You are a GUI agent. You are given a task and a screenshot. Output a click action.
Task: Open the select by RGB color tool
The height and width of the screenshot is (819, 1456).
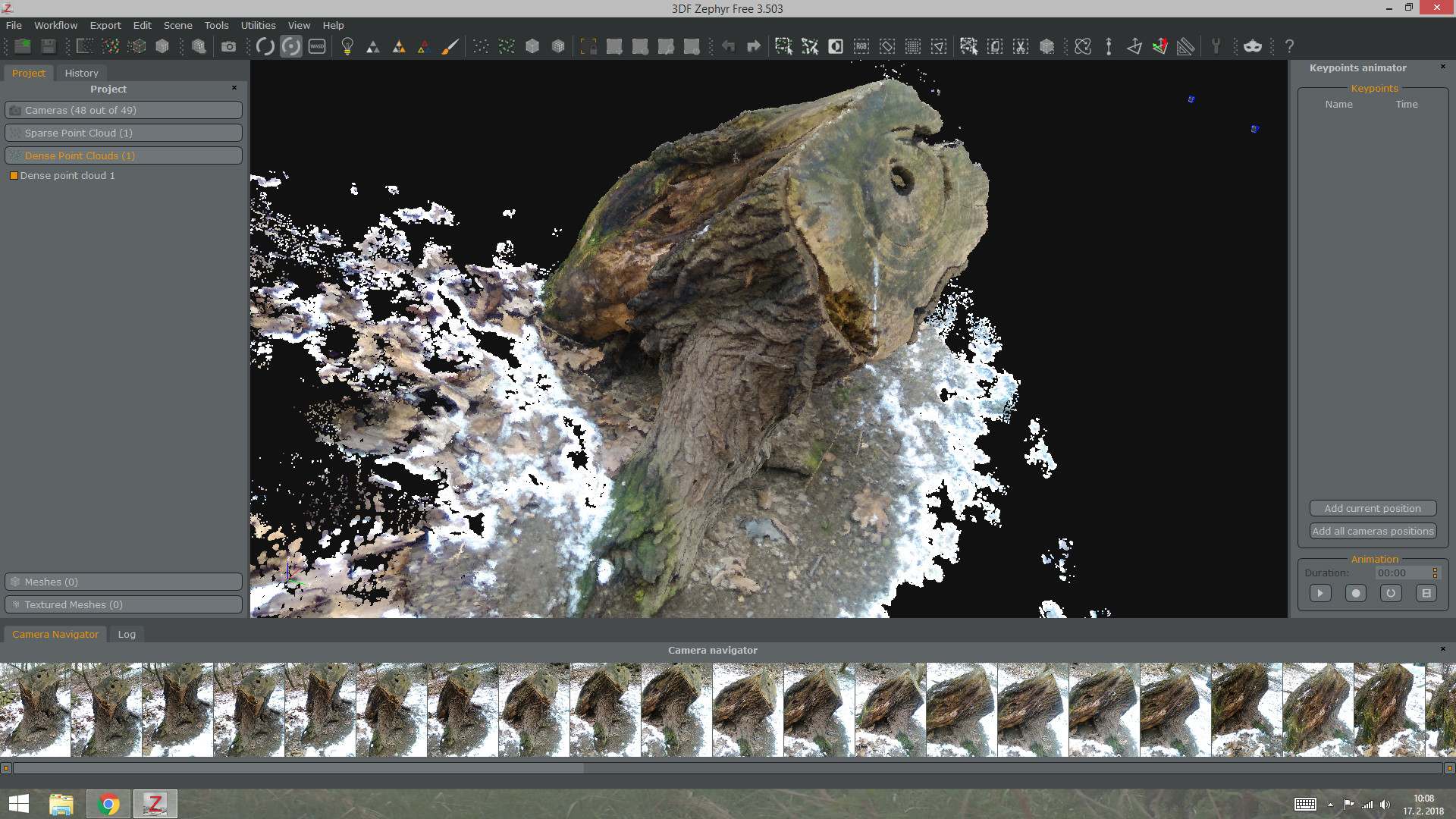click(861, 46)
